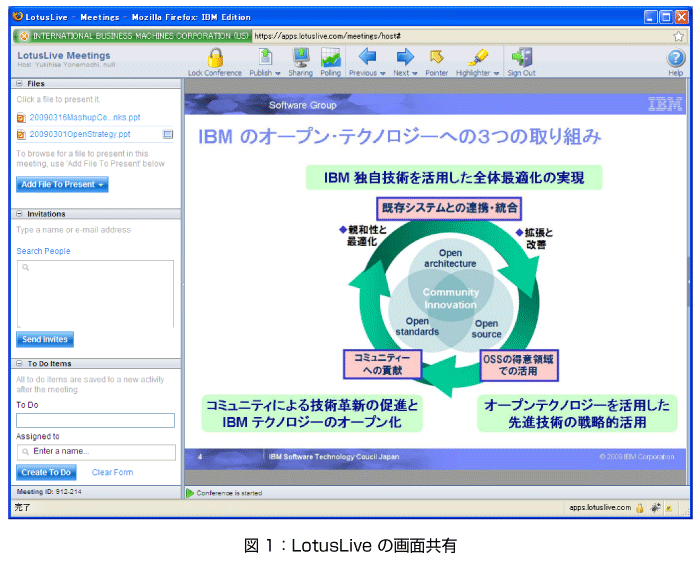The width and height of the screenshot is (700, 571).
Task: Open Help question mark icon
Action: [x=676, y=58]
